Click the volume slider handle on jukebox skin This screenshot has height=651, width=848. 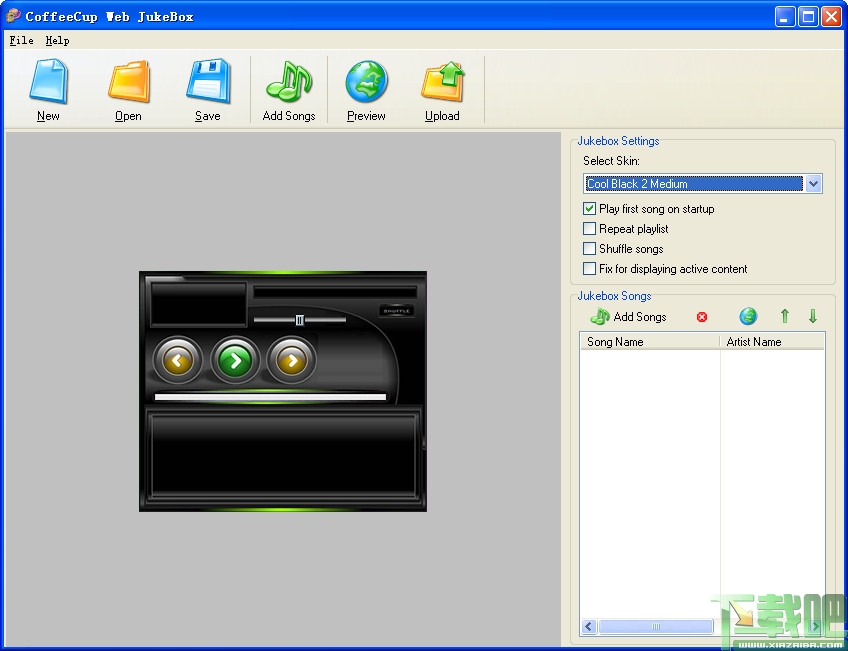tap(300, 320)
